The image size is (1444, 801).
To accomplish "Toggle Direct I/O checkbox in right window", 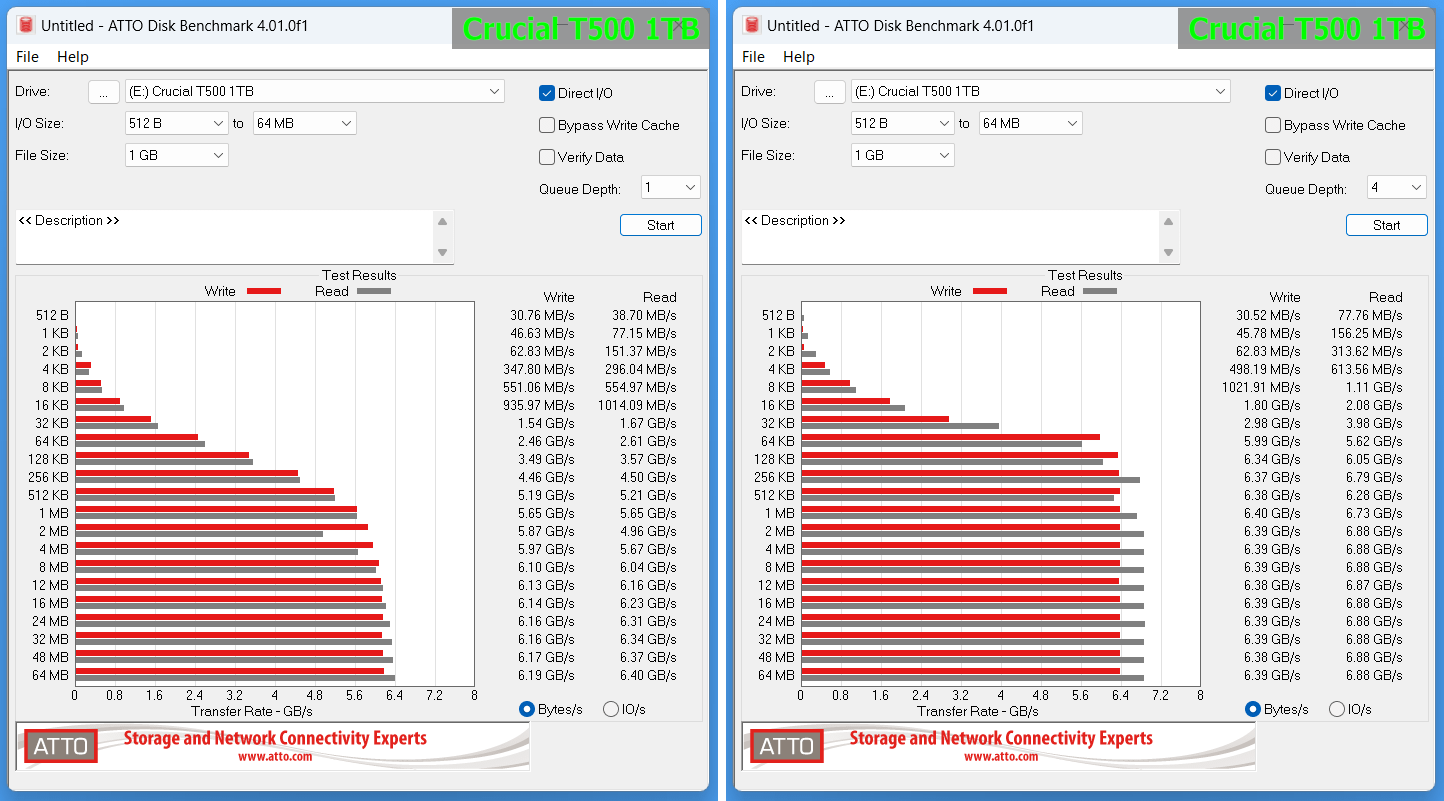I will pos(1273,93).
